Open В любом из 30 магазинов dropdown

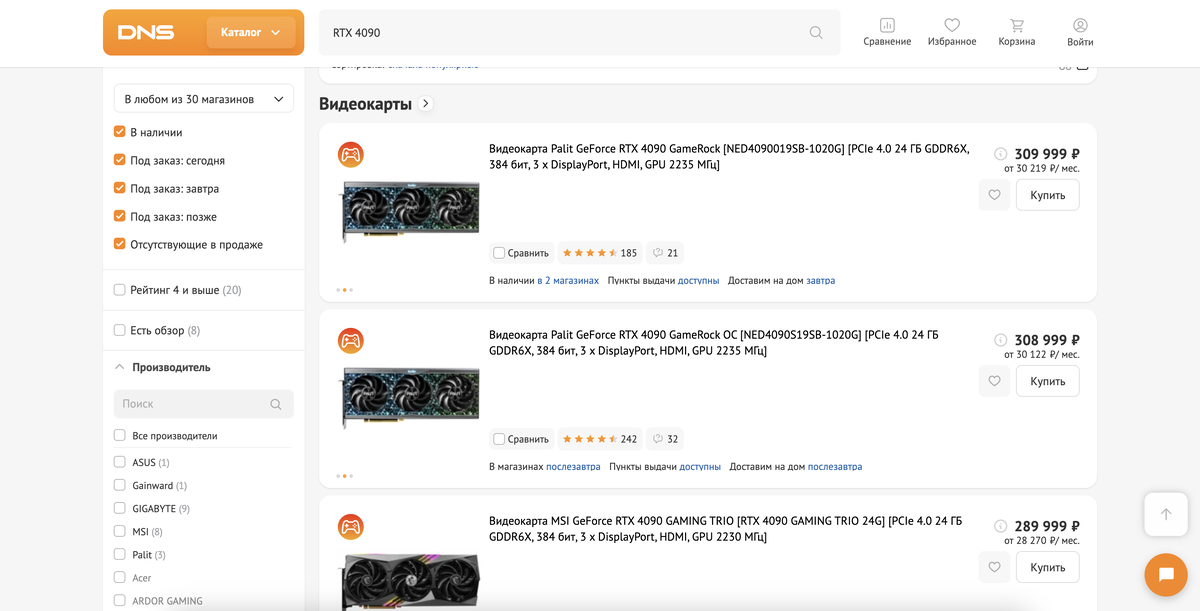point(204,99)
